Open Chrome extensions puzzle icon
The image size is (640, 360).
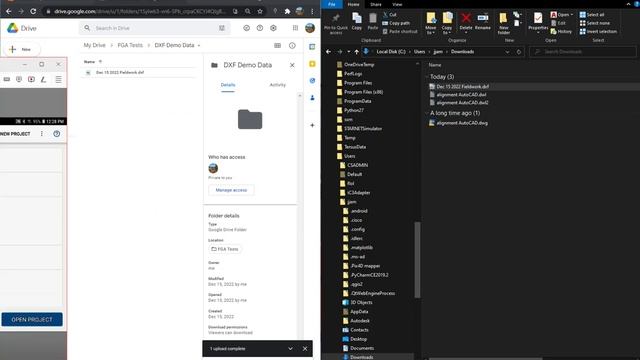click(287, 11)
